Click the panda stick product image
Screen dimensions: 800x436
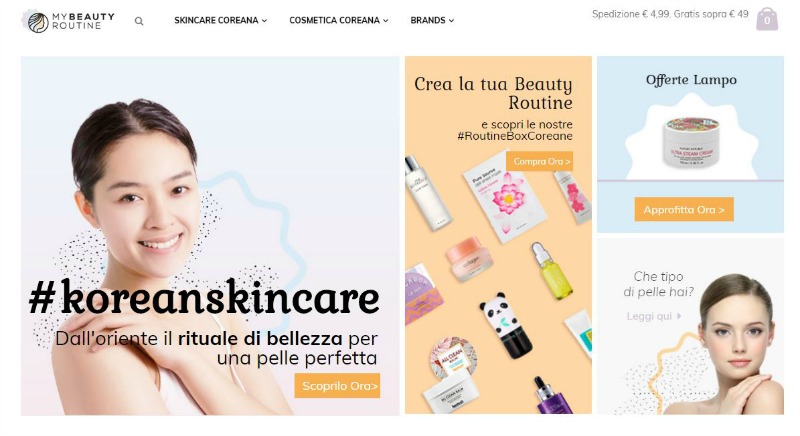[504, 324]
